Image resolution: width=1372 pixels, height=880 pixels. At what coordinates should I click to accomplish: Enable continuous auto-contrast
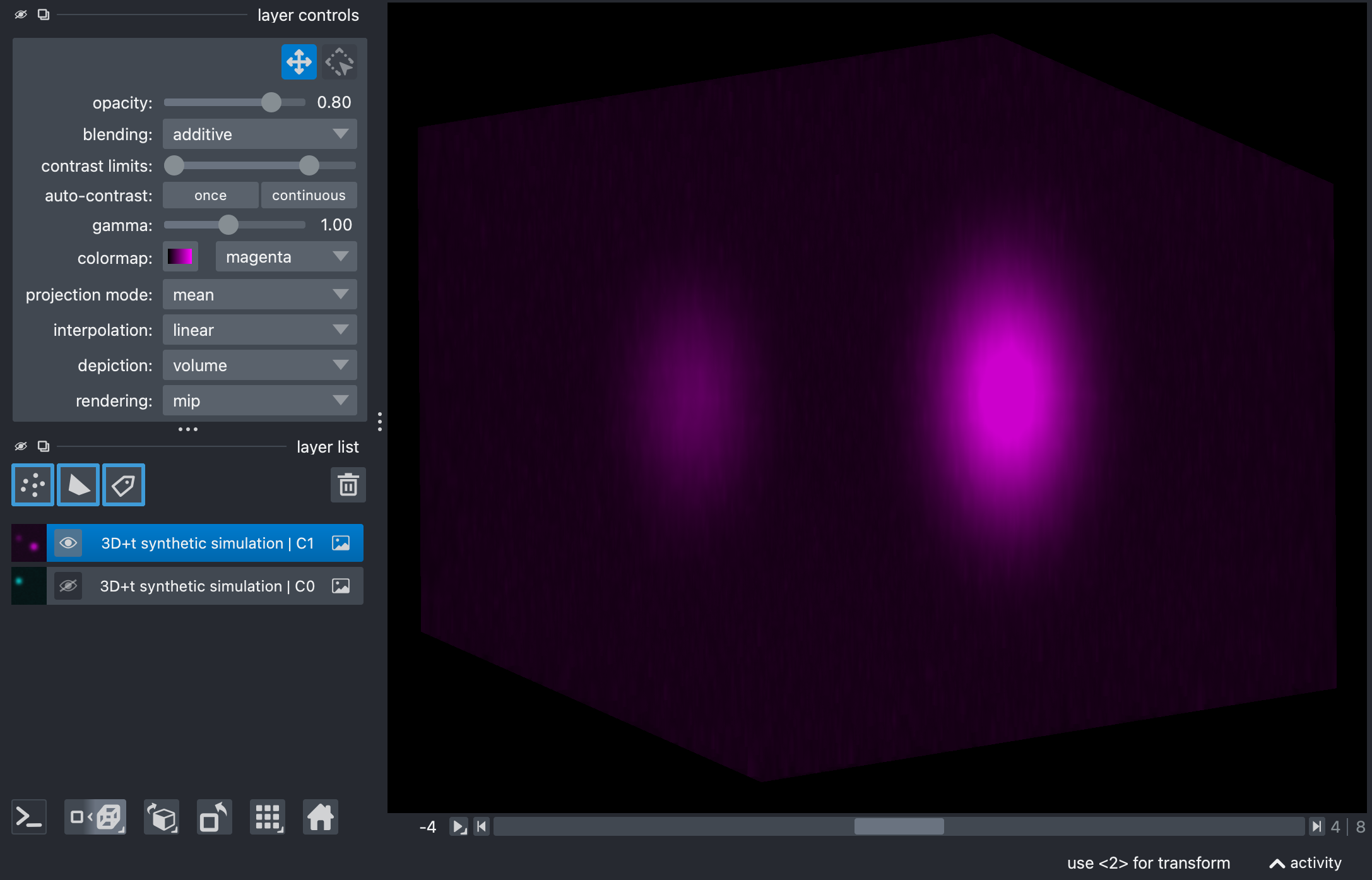click(x=309, y=195)
